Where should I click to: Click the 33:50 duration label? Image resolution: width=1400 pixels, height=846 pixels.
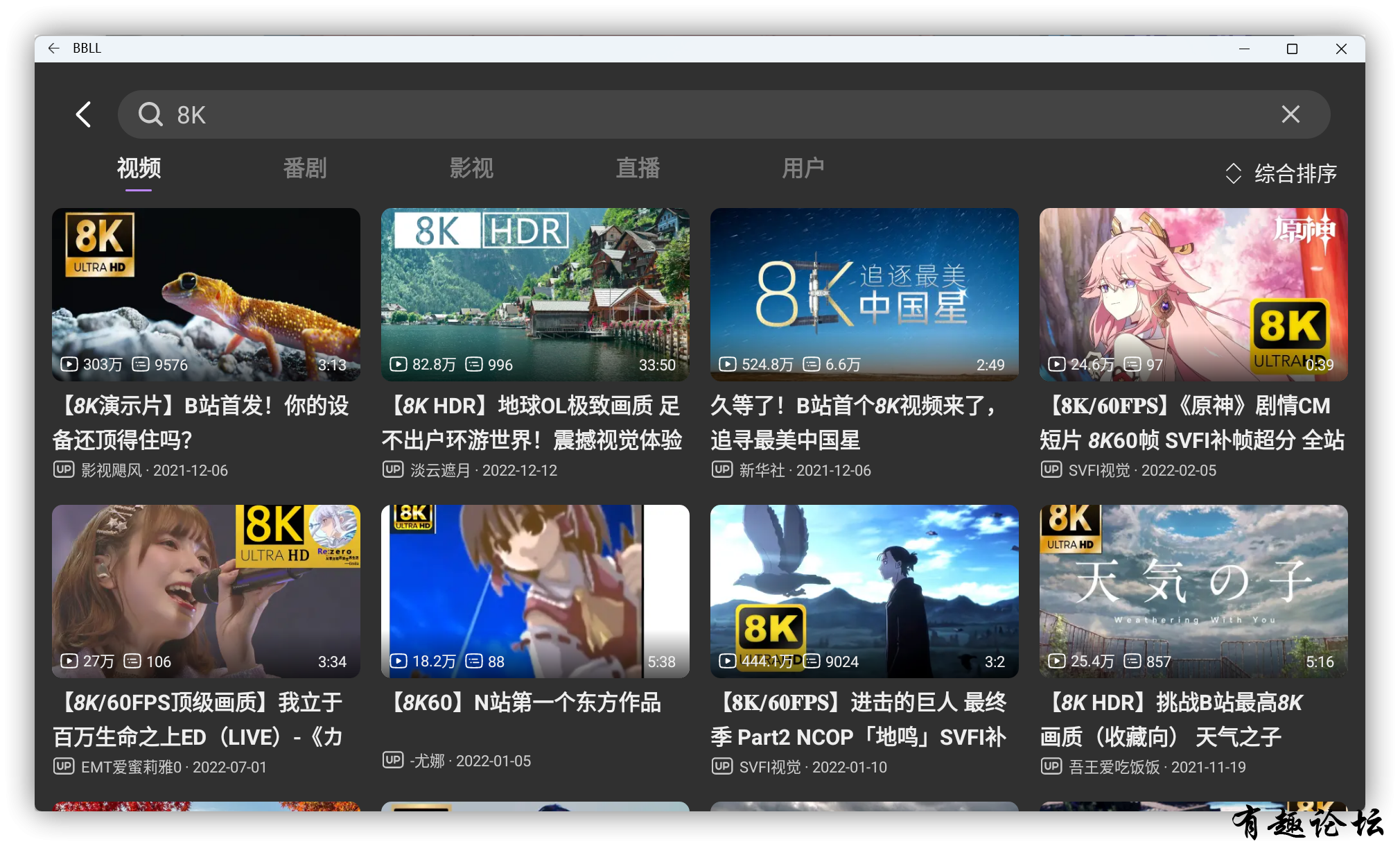pos(657,365)
